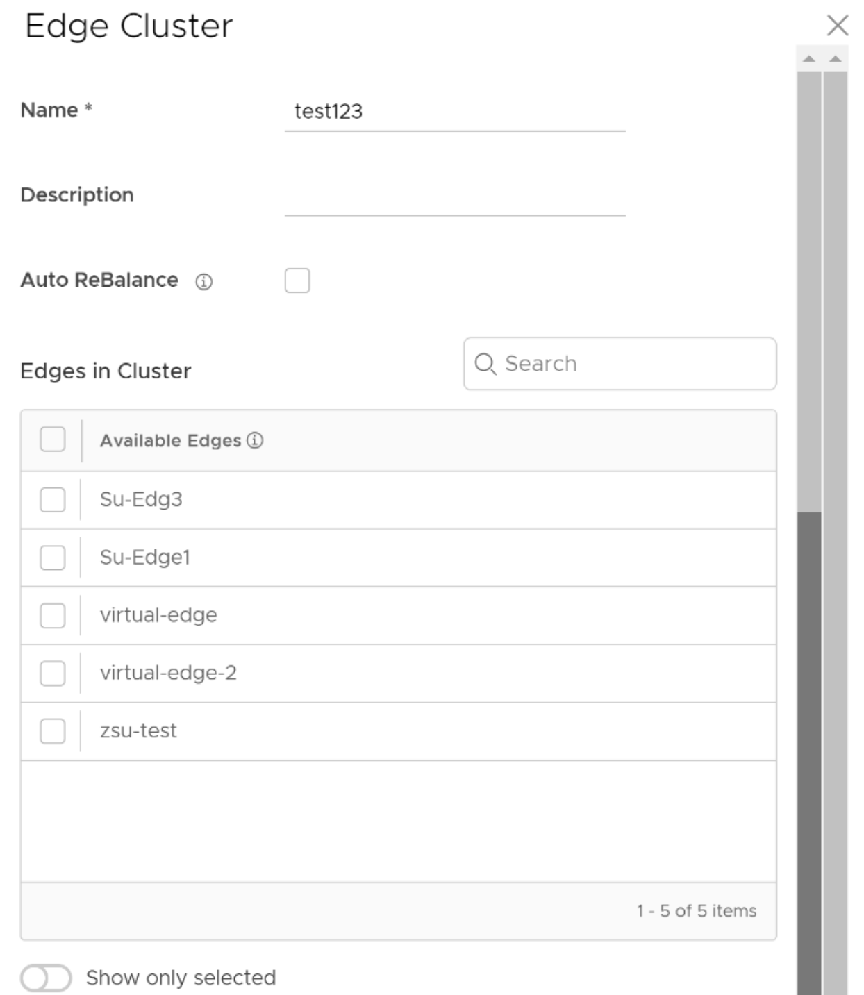Click the dark scrollbar thumb
This screenshot has height=995, width=864.
(x=809, y=750)
